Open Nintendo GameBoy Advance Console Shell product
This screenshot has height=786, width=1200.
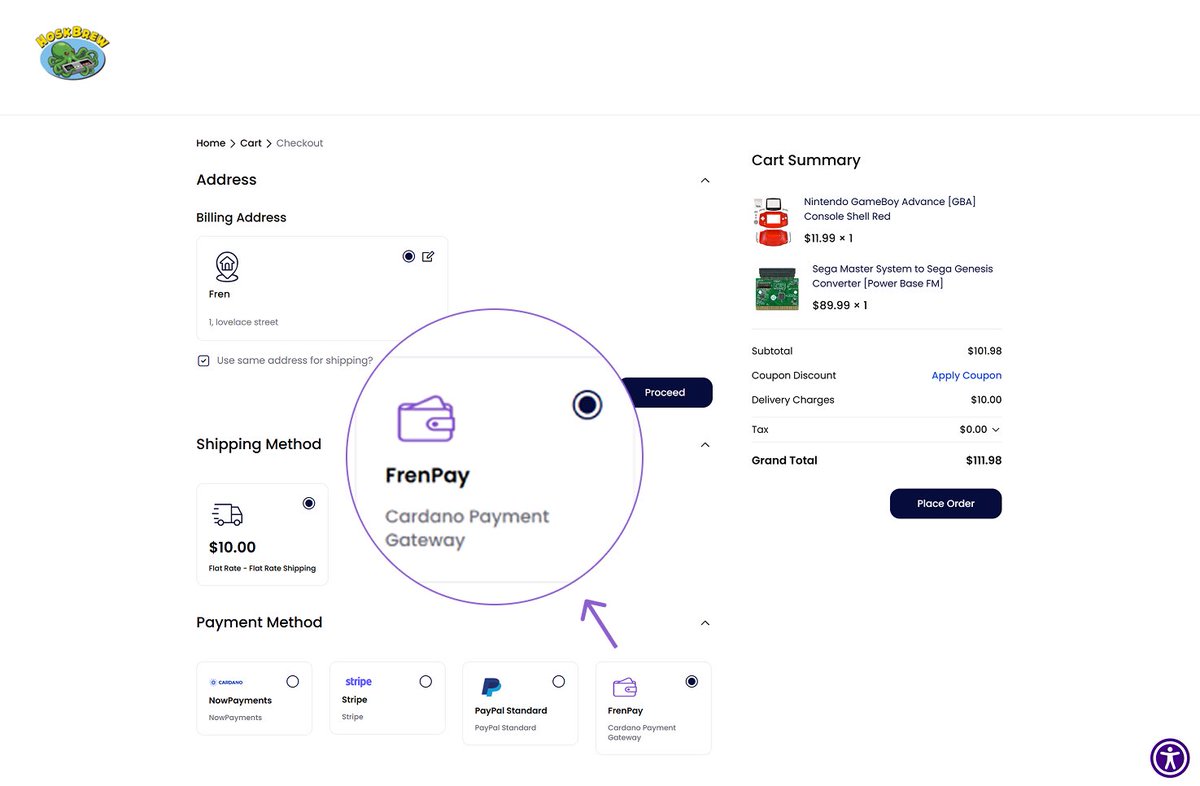point(889,209)
